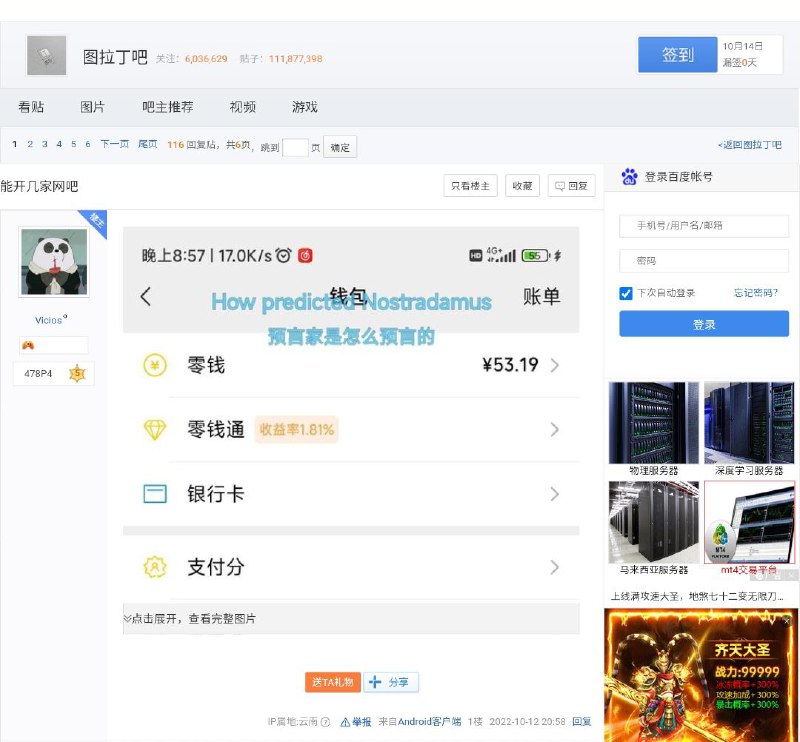
Task: Expand 点击展开,查看完整图片 full image
Action: click(x=351, y=619)
